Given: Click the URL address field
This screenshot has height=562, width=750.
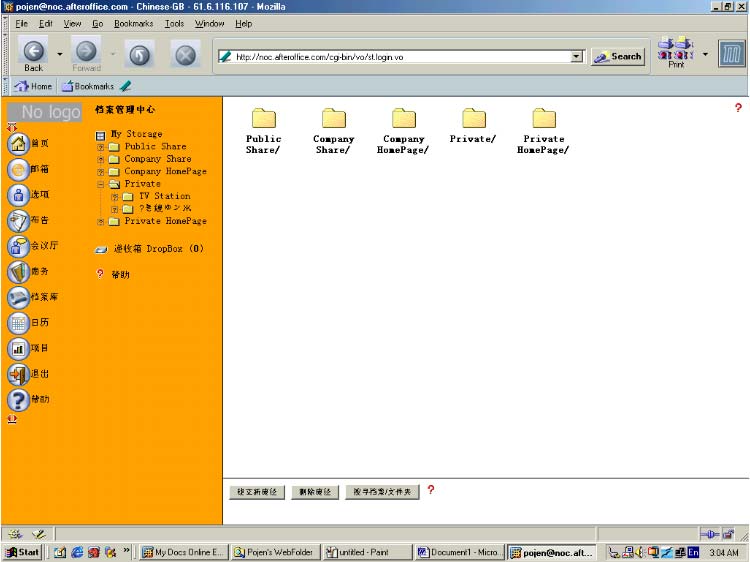Looking at the screenshot, I should [x=399, y=56].
